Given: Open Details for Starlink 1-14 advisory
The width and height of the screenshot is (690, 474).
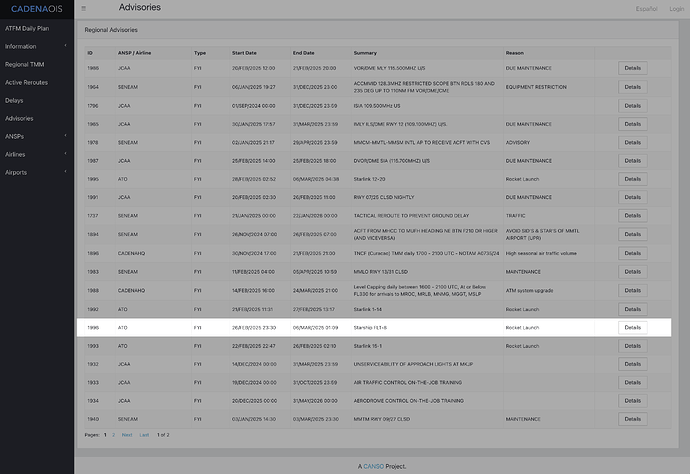Looking at the screenshot, I should [x=632, y=309].
